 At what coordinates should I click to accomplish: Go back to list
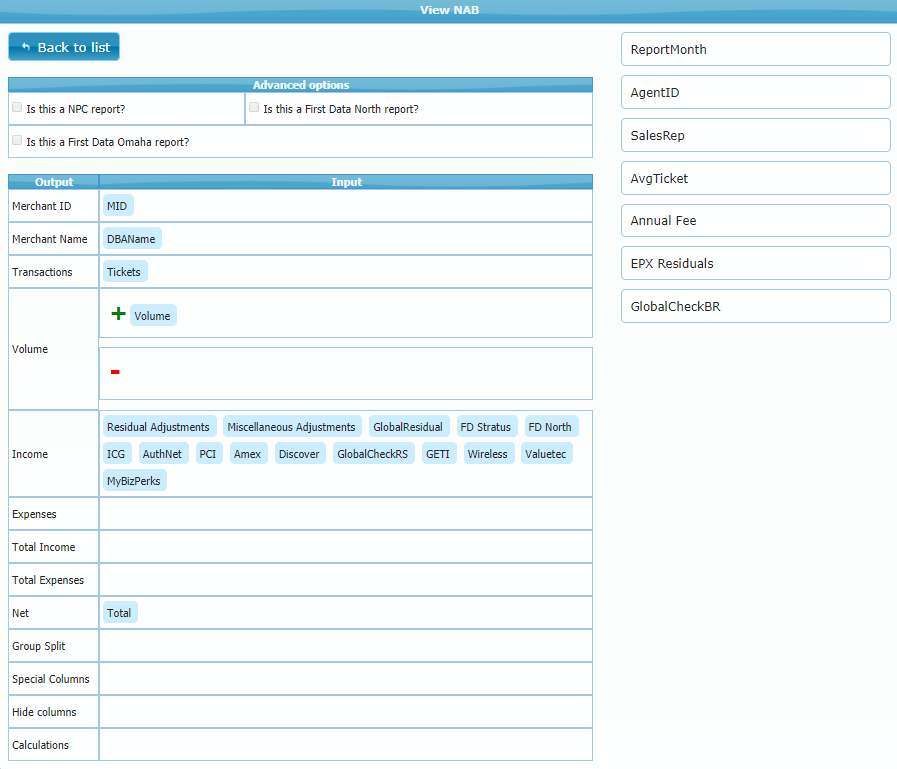tap(64, 47)
